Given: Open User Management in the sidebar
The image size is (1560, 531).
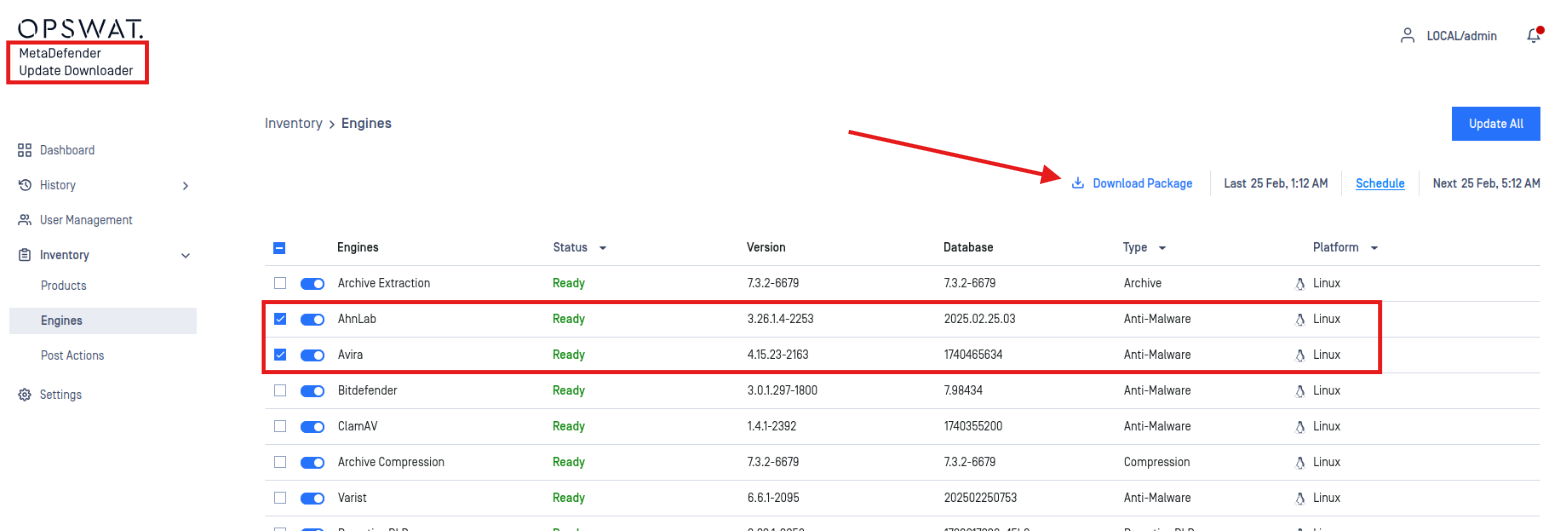Looking at the screenshot, I should tap(86, 220).
